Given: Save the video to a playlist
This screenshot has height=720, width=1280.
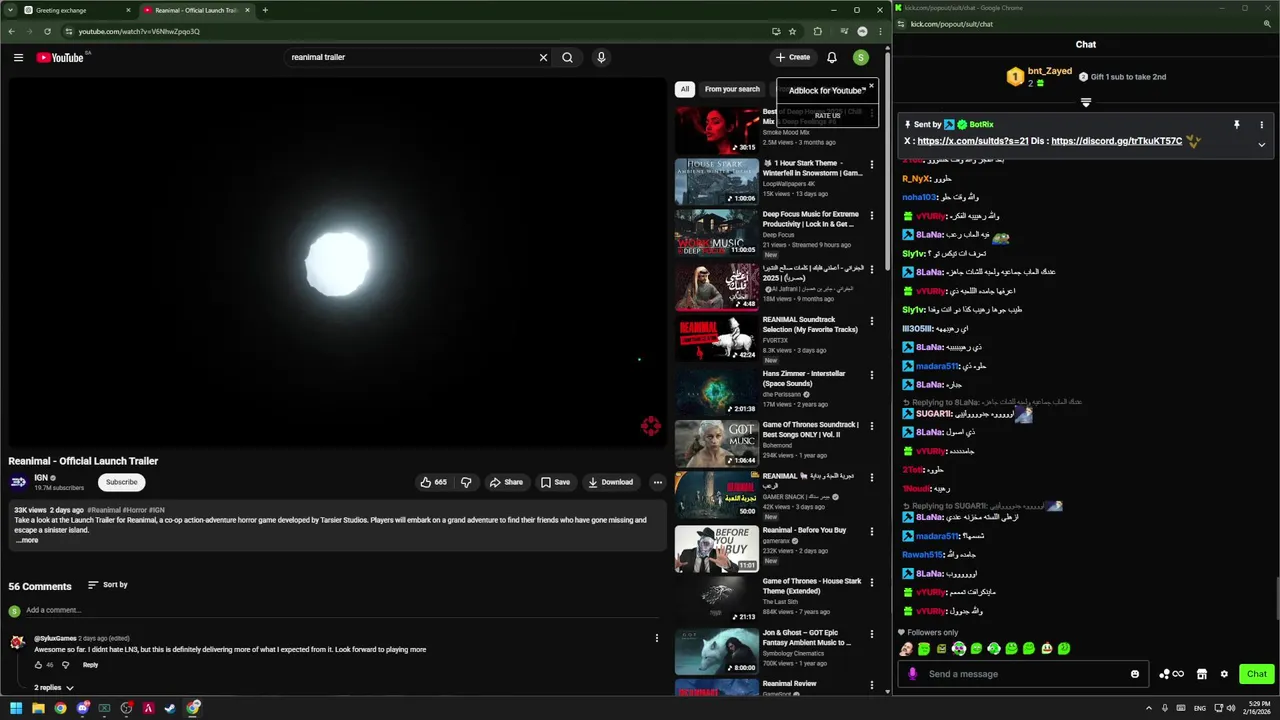Looking at the screenshot, I should (555, 482).
